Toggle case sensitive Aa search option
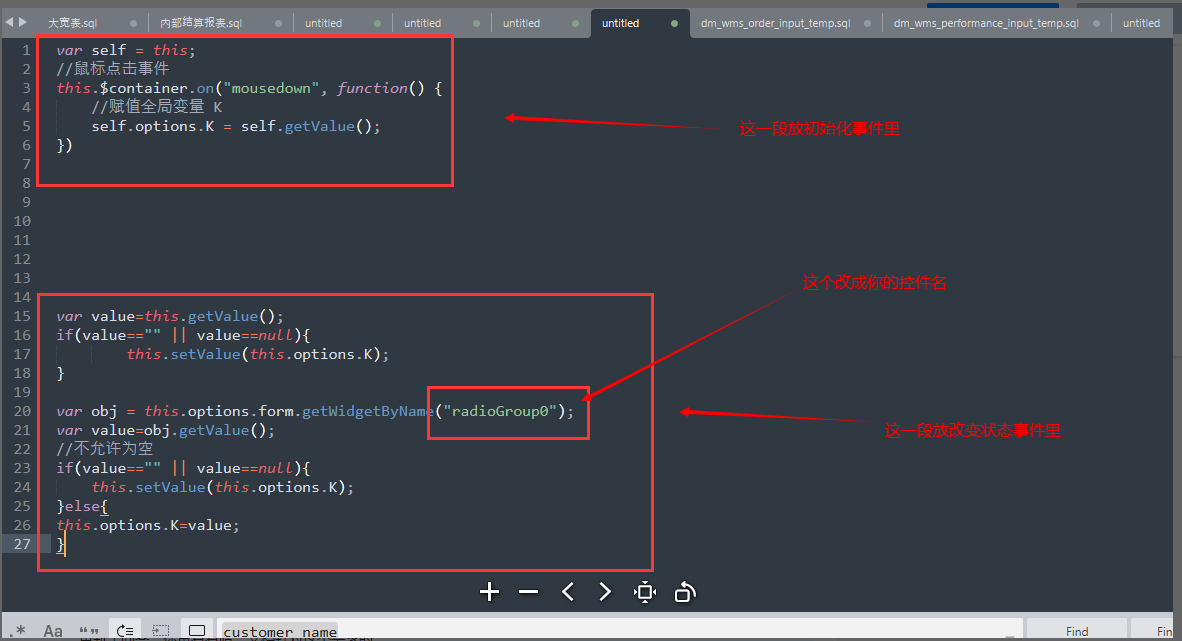Image resolution: width=1182 pixels, height=641 pixels. tap(53, 631)
